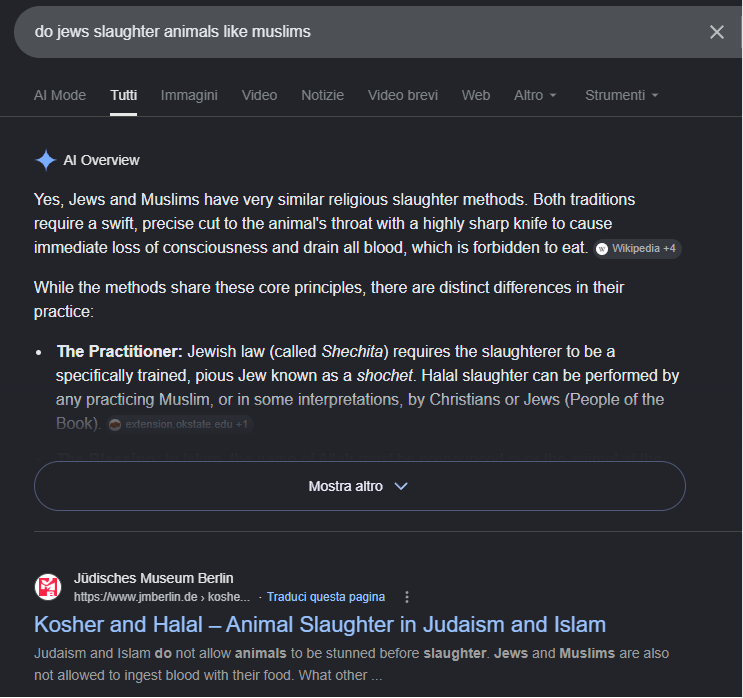The width and height of the screenshot is (743, 698).
Task: Click chevron icon in Mostra altro button
Action: [x=401, y=486]
